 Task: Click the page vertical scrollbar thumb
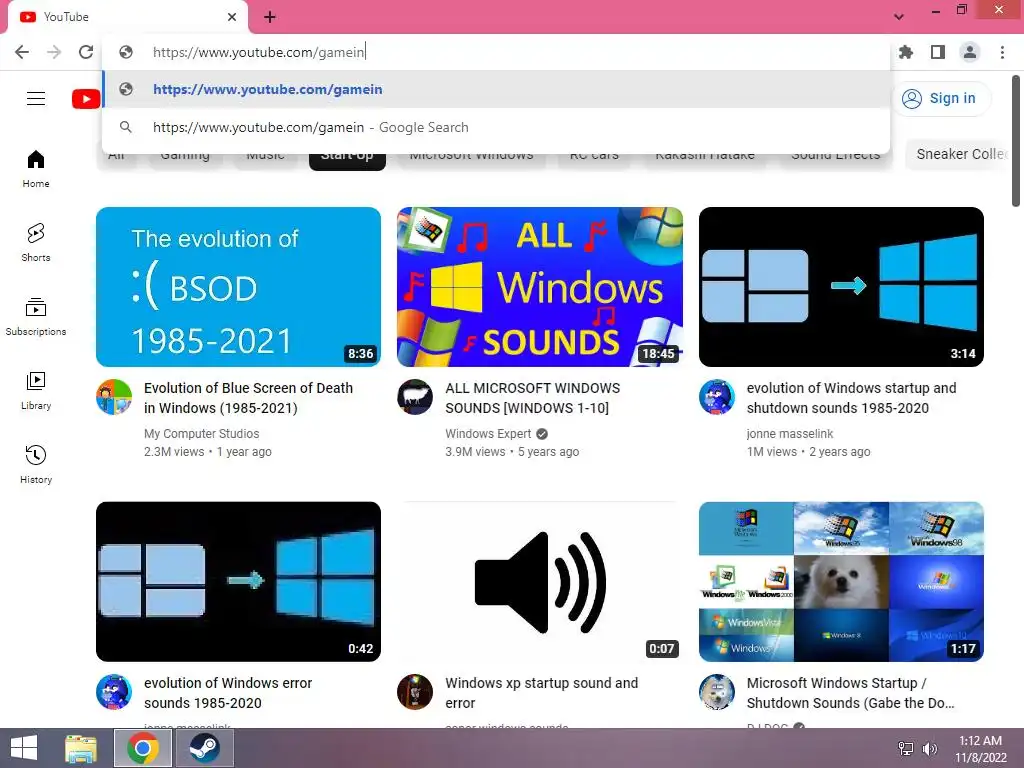[x=1016, y=141]
